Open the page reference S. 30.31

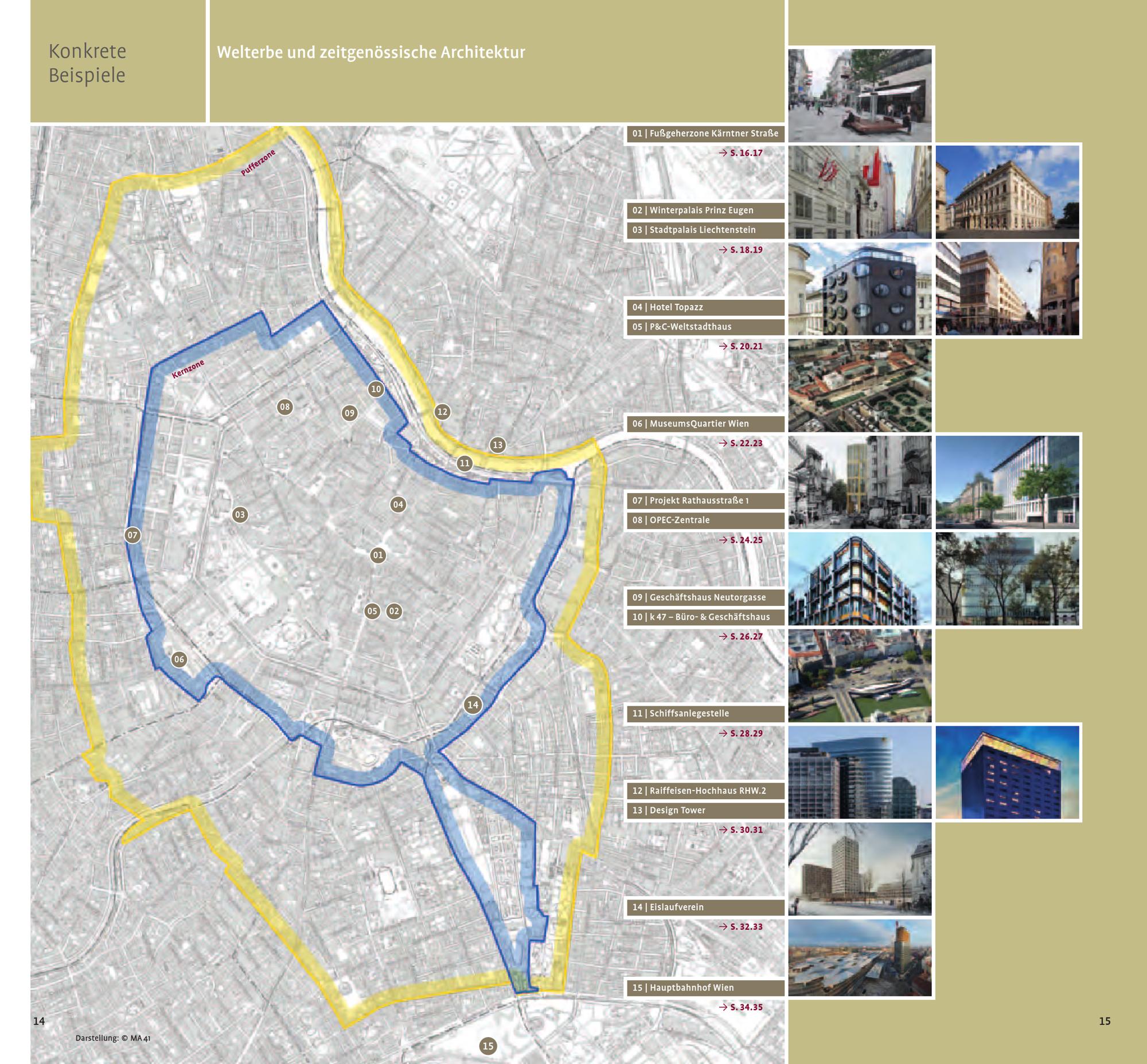tap(741, 830)
